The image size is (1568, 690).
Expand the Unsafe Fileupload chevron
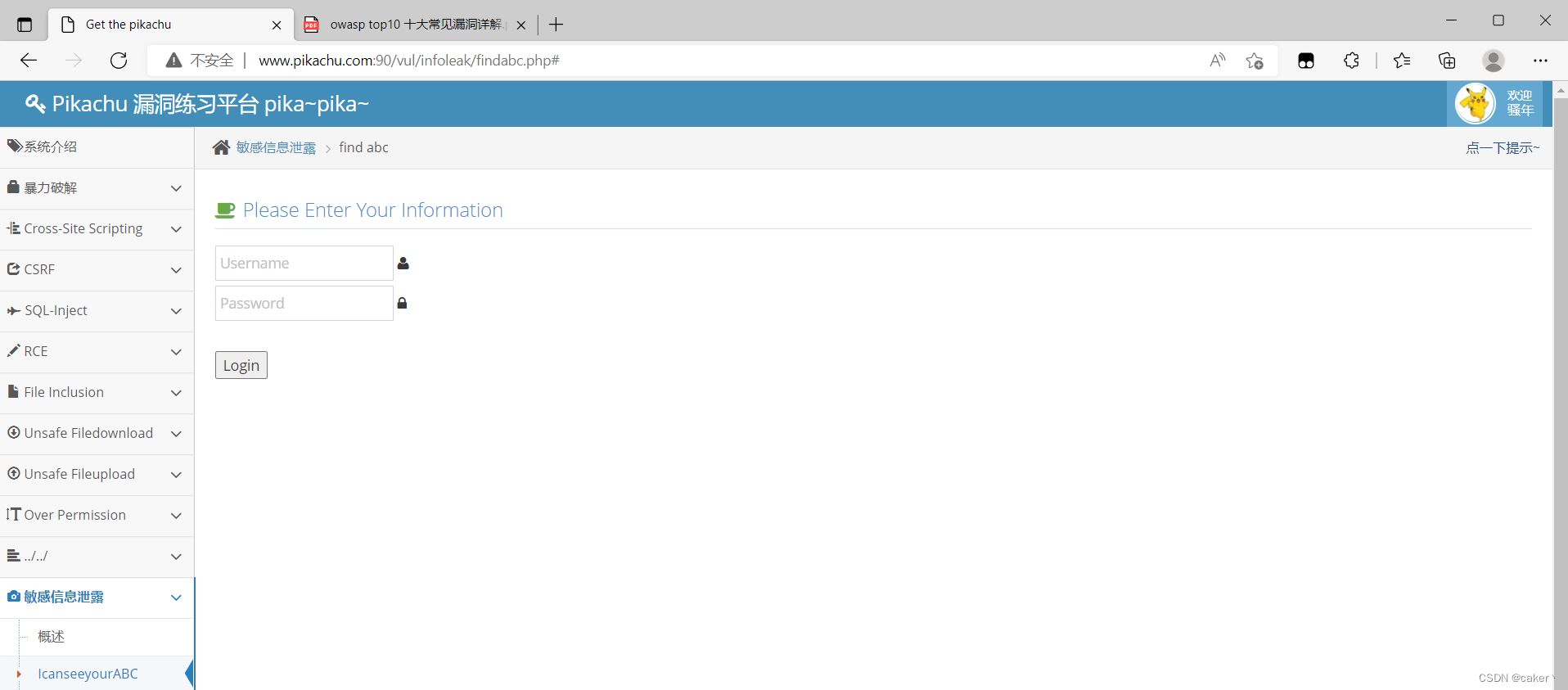click(x=176, y=475)
